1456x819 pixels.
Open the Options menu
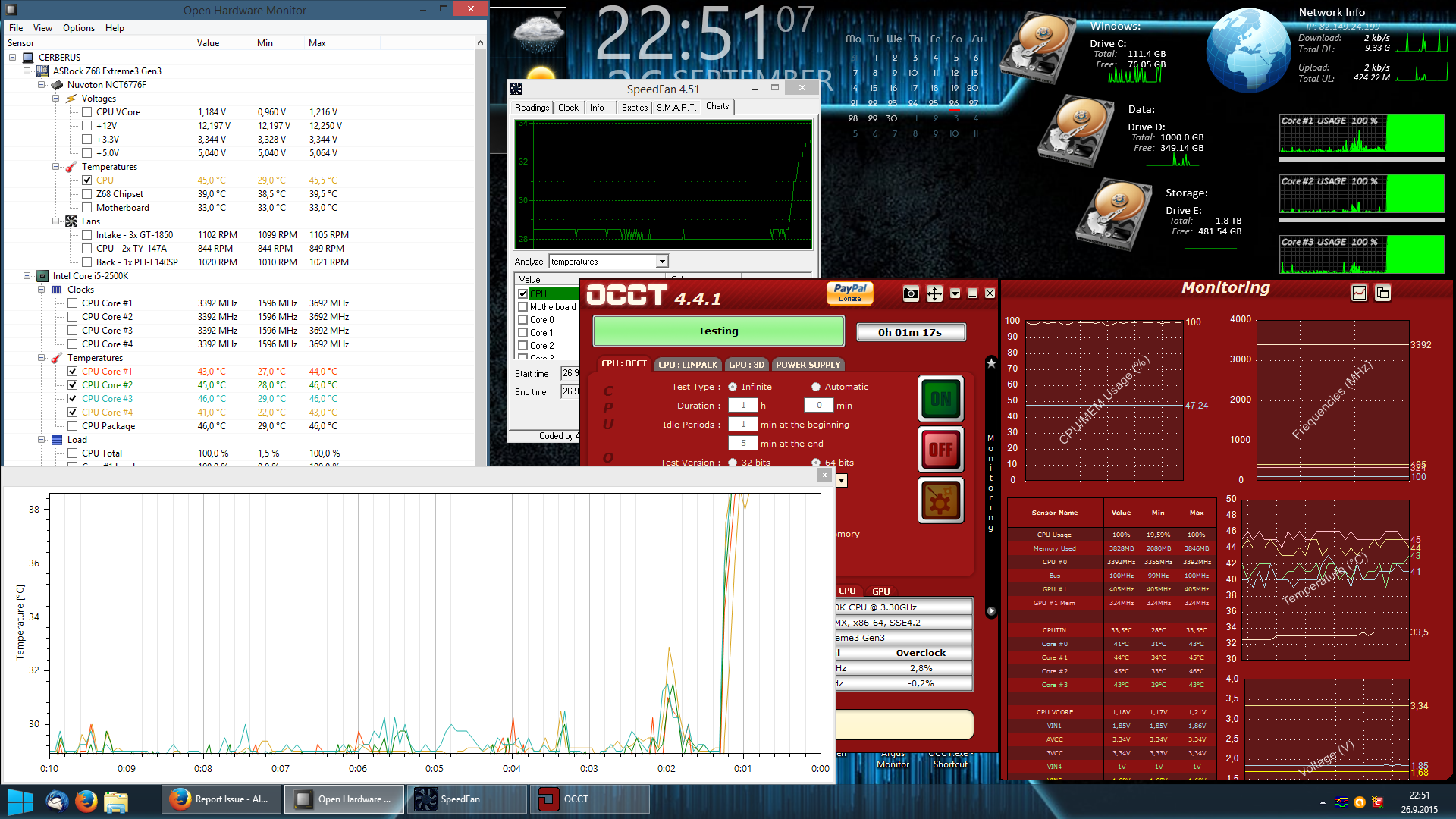[x=79, y=28]
